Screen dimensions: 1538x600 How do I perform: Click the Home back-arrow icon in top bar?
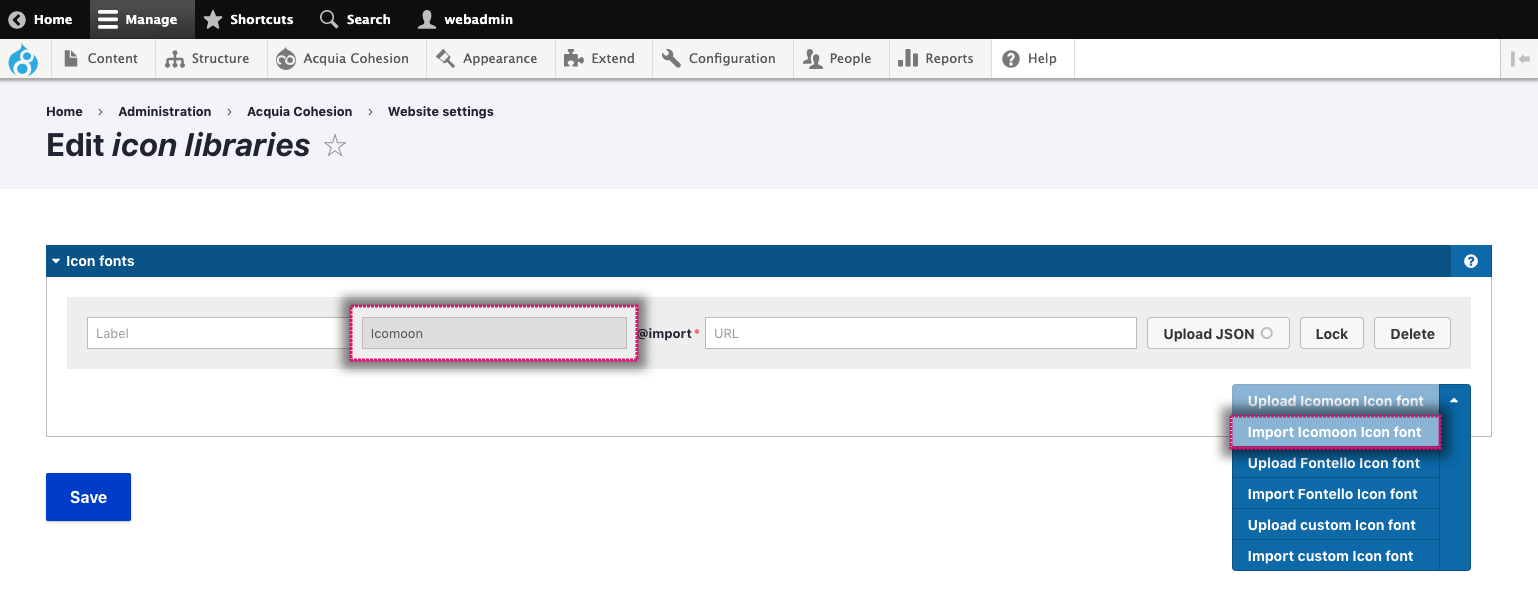17,19
